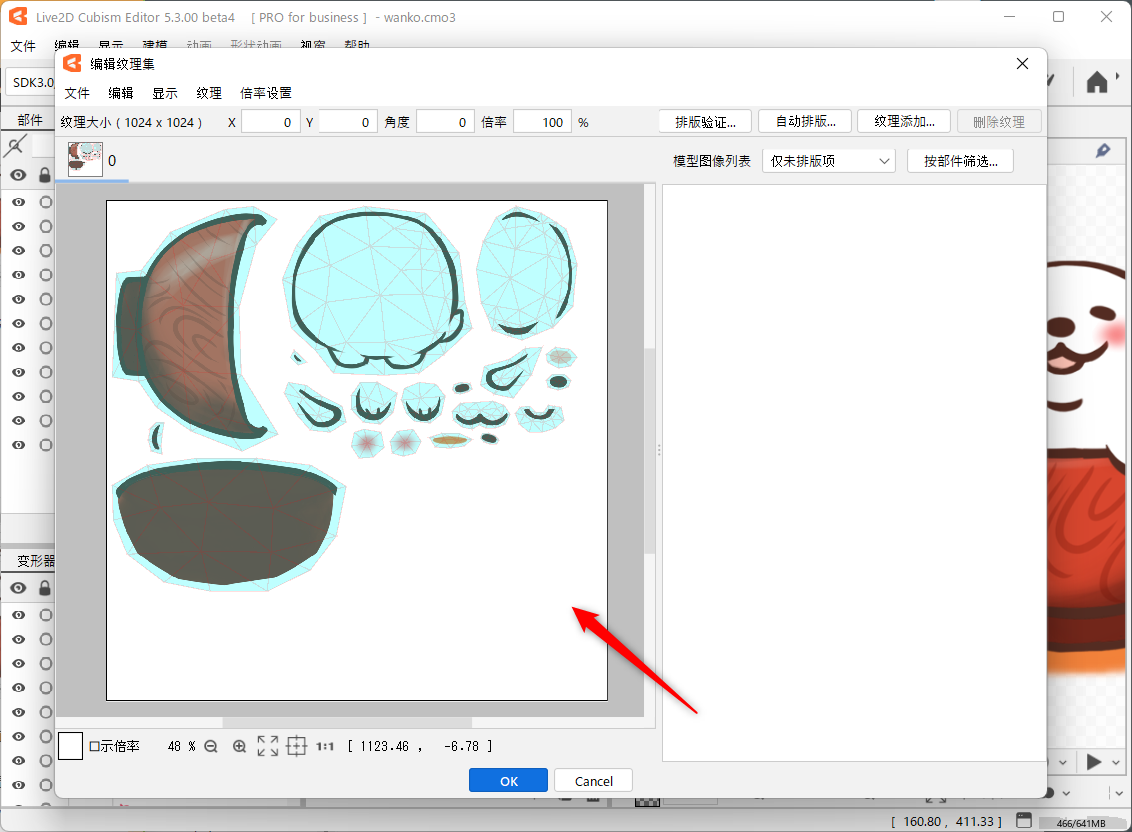Screen dimensions: 1132x832
Task: Click the zoom out magnifier icon
Action: [x=211, y=746]
